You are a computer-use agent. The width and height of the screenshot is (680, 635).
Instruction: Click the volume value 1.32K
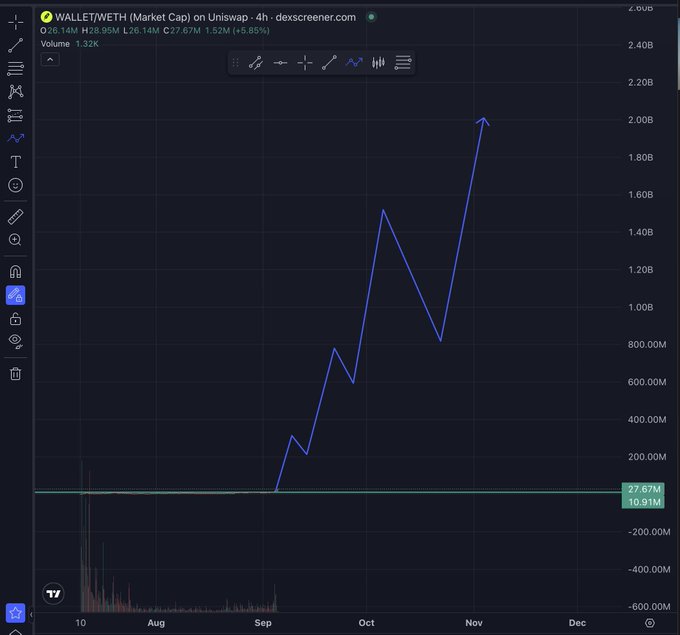coord(87,44)
